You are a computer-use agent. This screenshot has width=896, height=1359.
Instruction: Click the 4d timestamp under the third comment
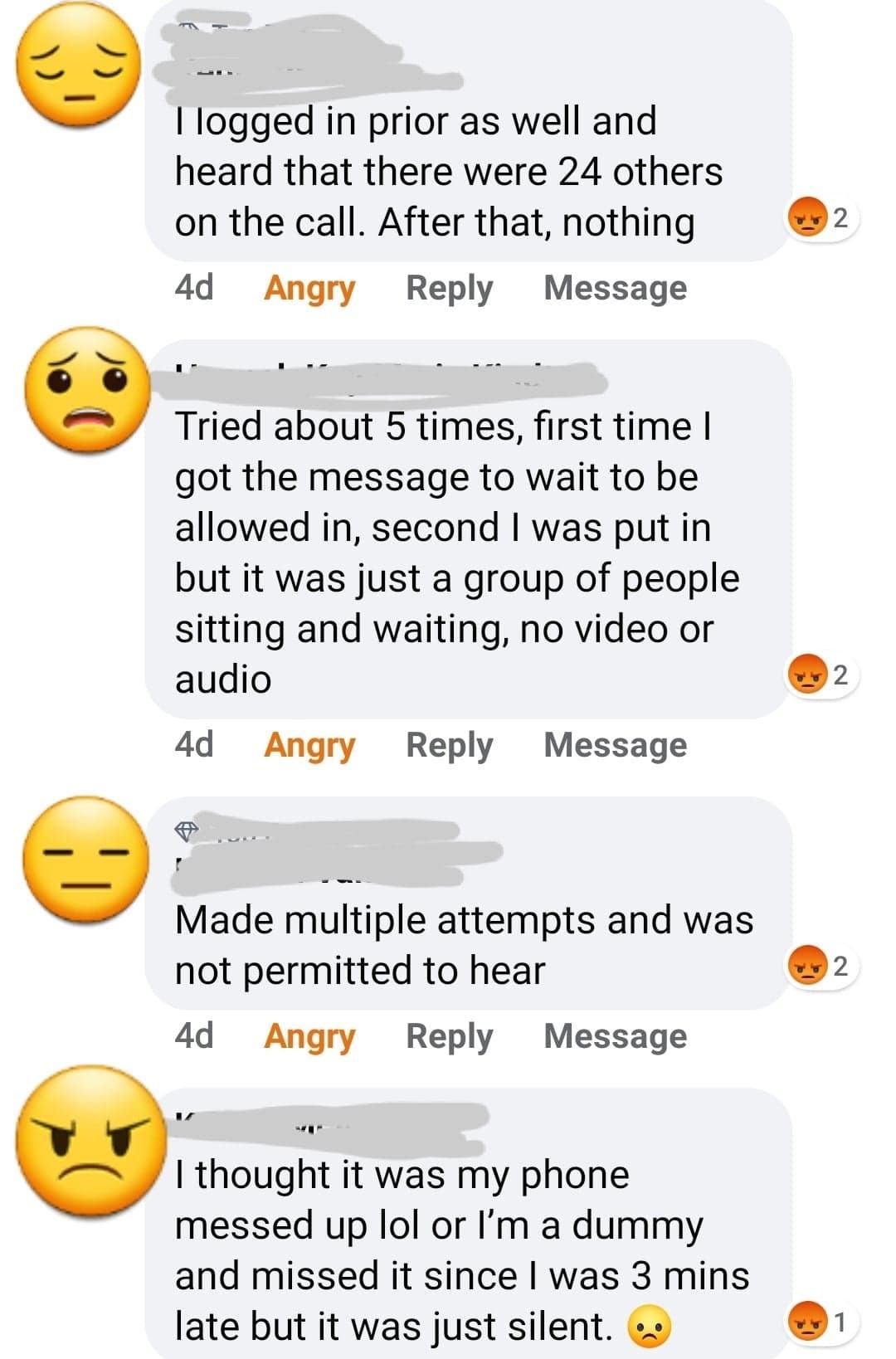[x=194, y=1036]
